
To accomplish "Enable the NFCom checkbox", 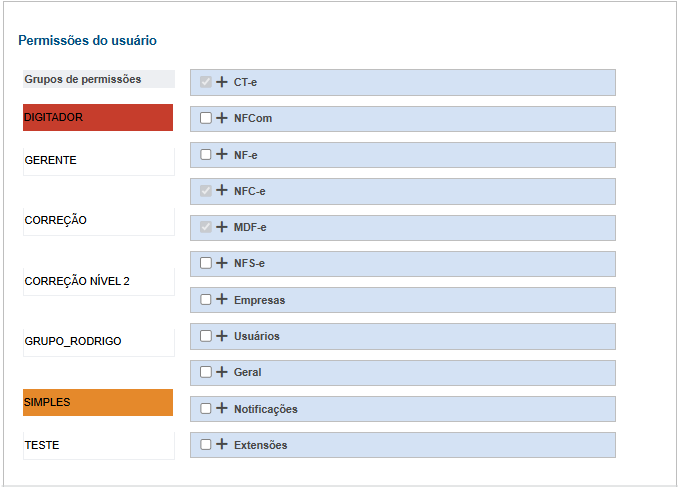I will click(205, 118).
